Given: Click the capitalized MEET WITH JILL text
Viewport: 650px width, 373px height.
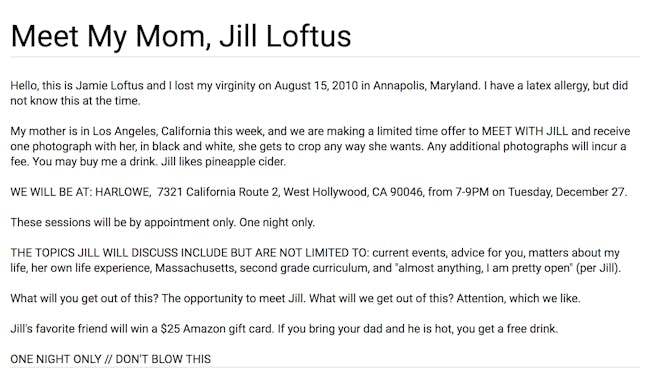Looking at the screenshot, I should click(x=524, y=131).
